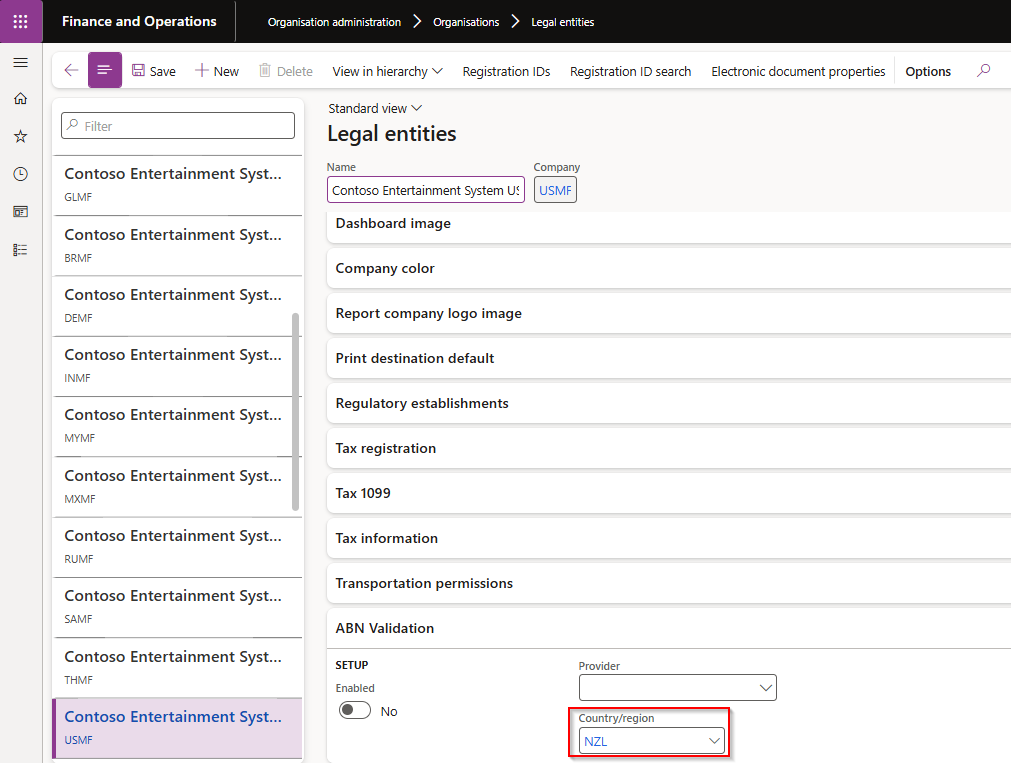Viewport: 1011px width, 763px height.
Task: Collapse the action pane with the back arrow
Action: click(70, 71)
